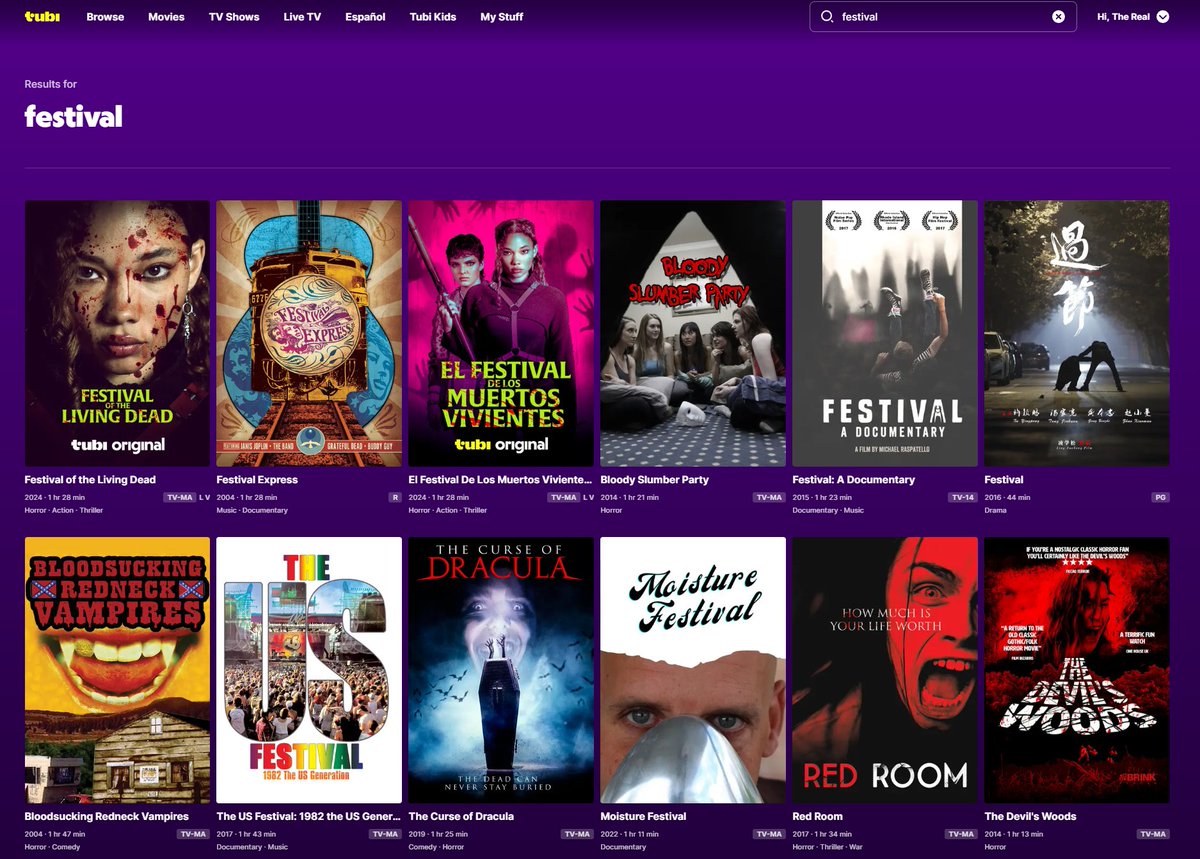Screen dimensions: 1200x859
Task: Open Bloody Slumber Party poster
Action: point(693,333)
